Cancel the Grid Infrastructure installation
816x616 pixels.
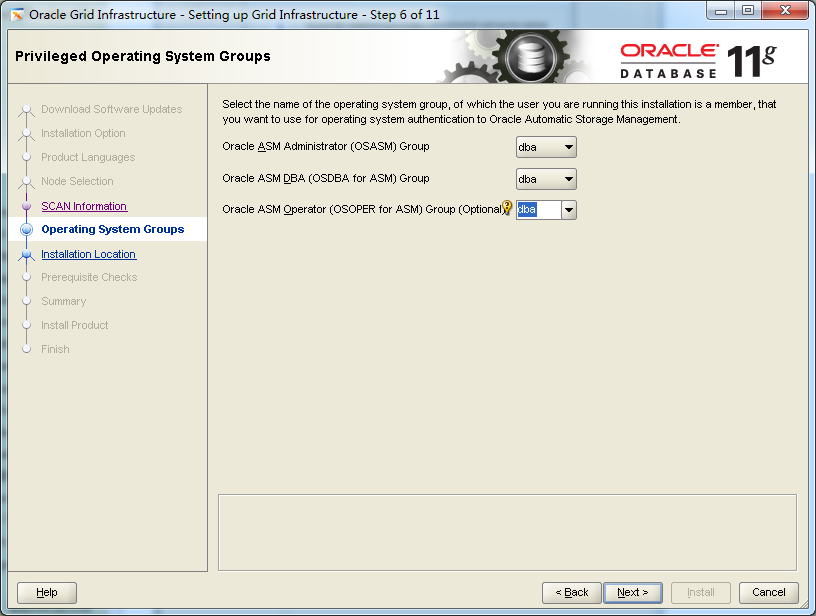pos(769,592)
